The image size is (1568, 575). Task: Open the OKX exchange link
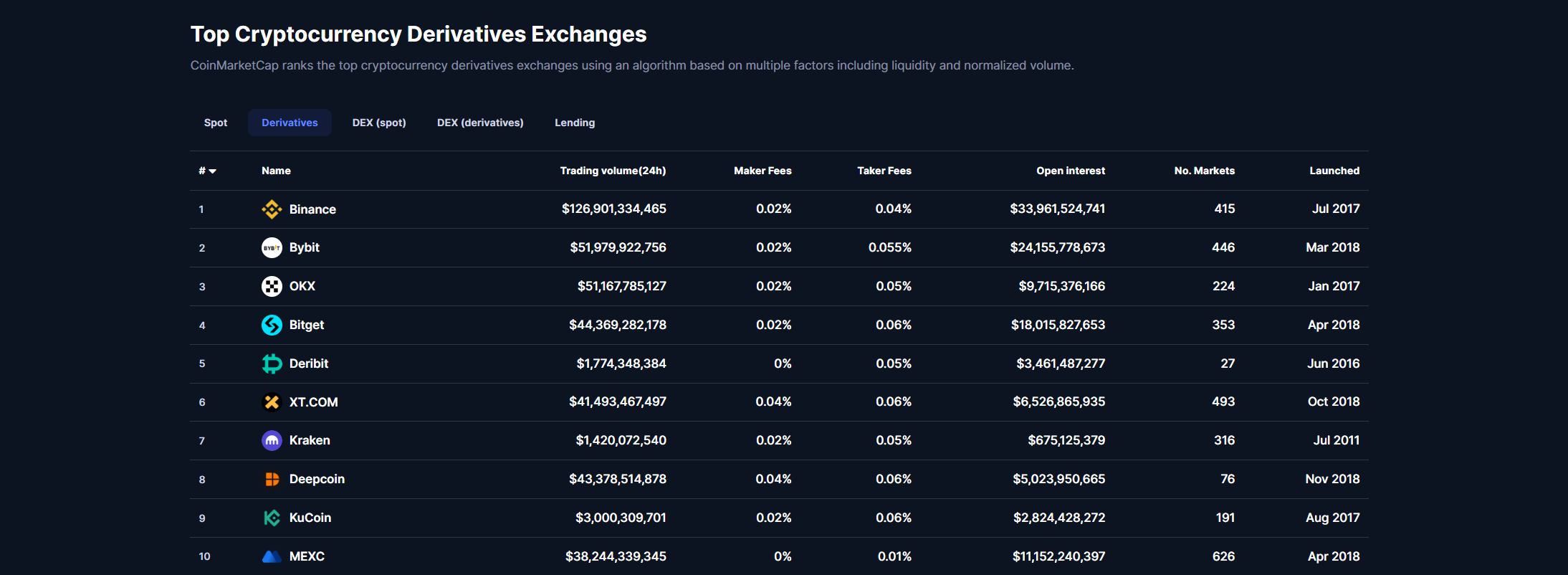pyautogui.click(x=302, y=286)
